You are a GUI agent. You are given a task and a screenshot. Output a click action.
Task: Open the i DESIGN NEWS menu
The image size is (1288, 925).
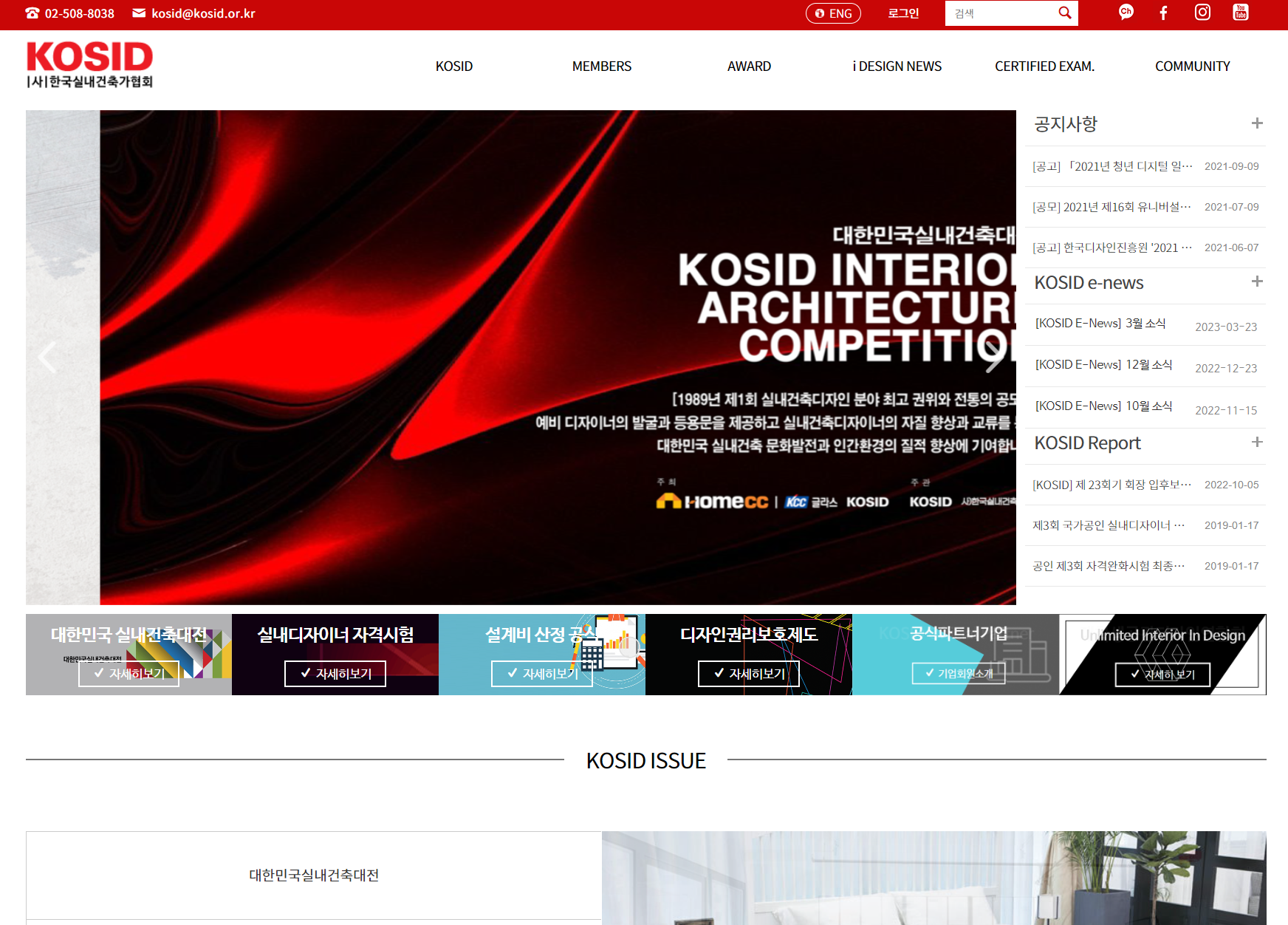tap(897, 66)
